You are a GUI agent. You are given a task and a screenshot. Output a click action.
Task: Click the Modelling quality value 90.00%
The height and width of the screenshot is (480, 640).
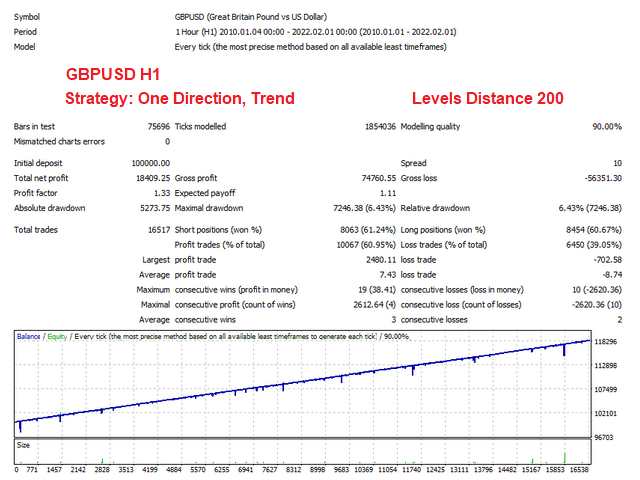coord(607,127)
